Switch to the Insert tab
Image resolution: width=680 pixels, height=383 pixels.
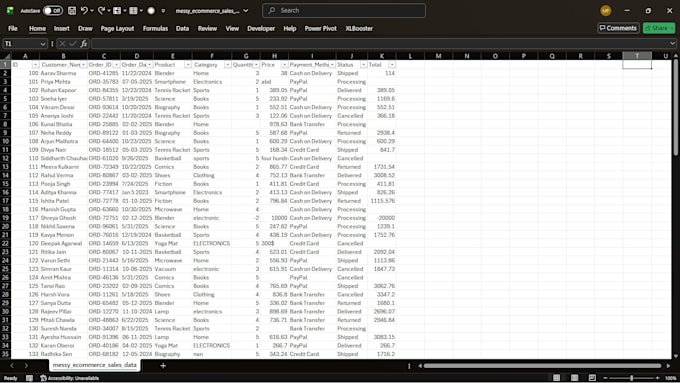point(62,28)
